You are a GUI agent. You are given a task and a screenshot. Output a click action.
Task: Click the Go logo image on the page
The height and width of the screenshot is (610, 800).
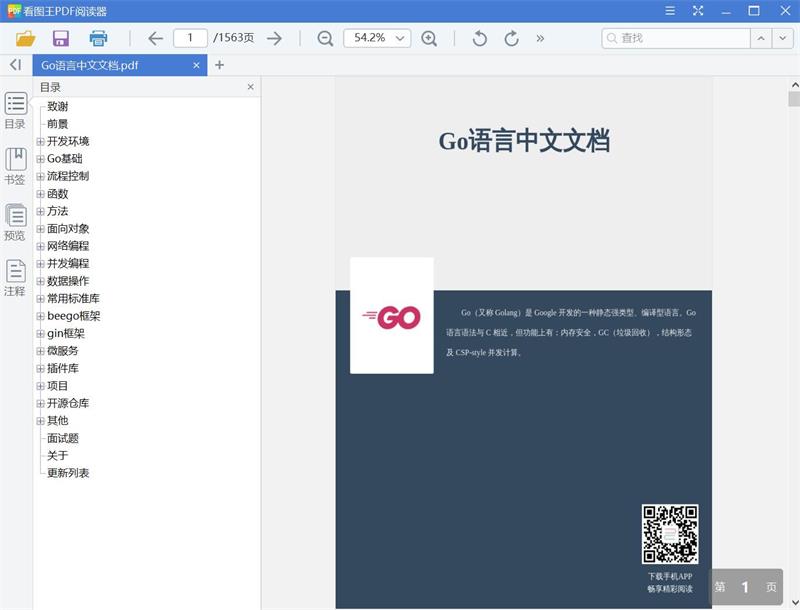tap(392, 316)
